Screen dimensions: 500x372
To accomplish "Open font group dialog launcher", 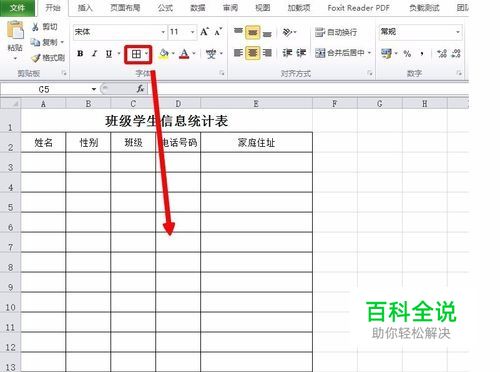I will (x=222, y=73).
